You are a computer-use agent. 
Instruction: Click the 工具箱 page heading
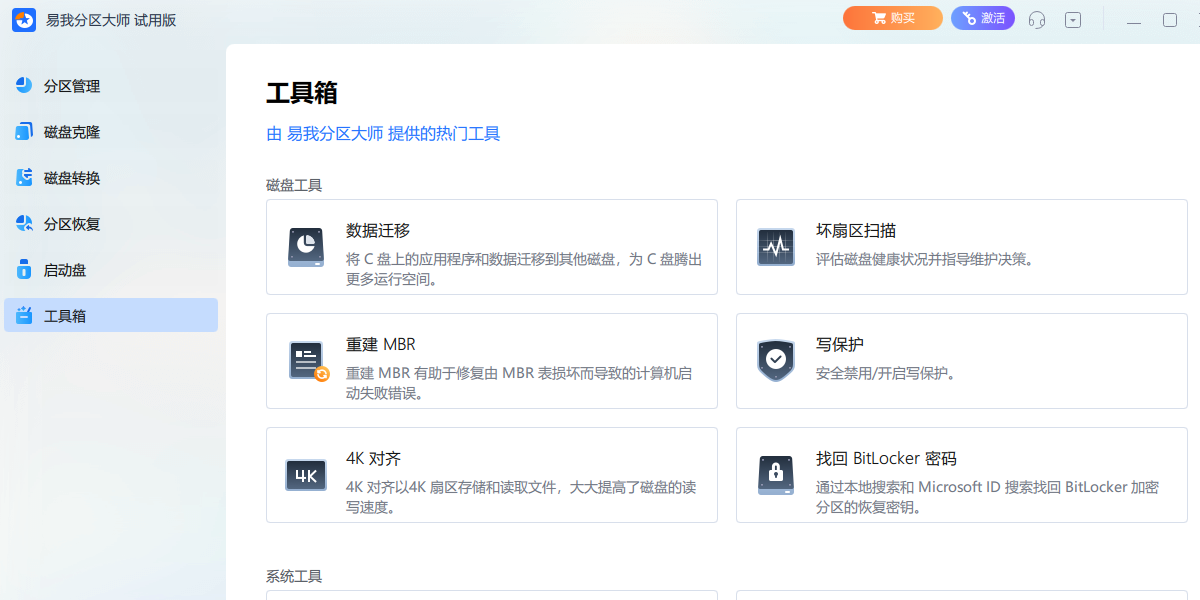coord(302,93)
